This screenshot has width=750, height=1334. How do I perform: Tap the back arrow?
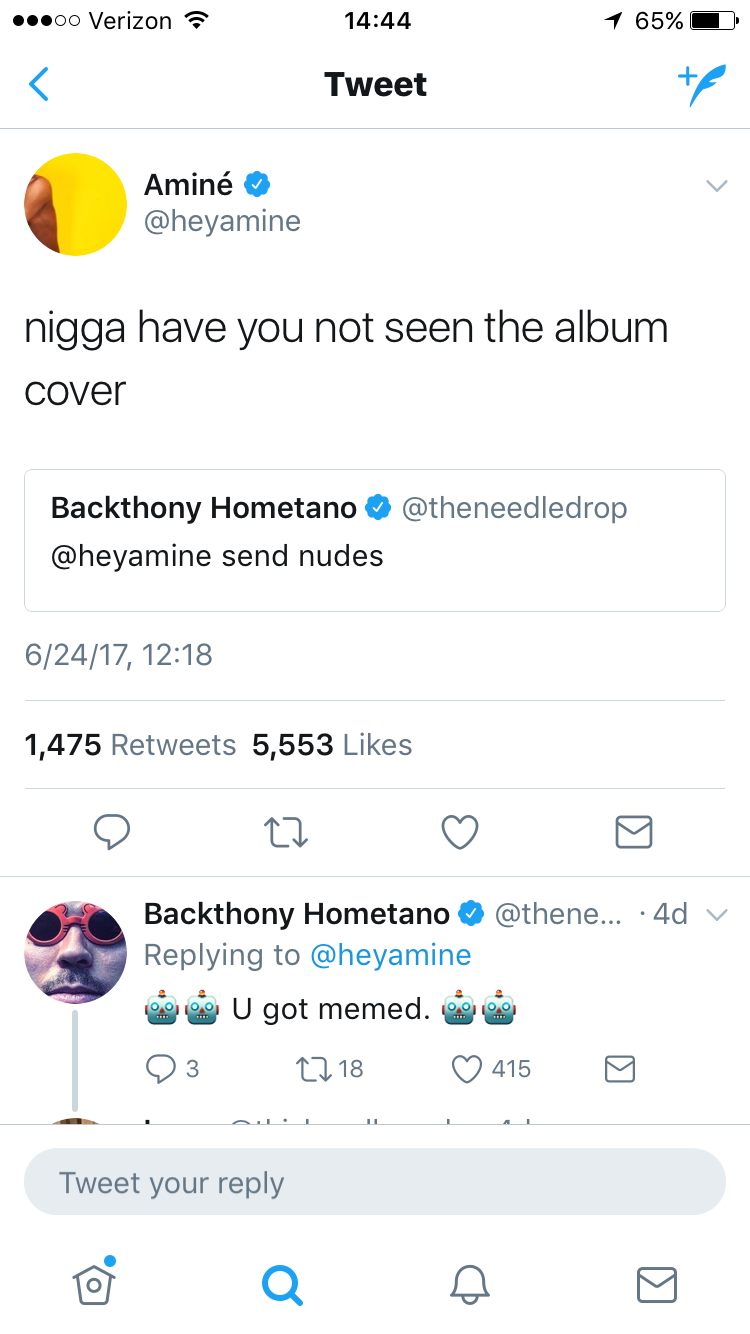pos(39,85)
